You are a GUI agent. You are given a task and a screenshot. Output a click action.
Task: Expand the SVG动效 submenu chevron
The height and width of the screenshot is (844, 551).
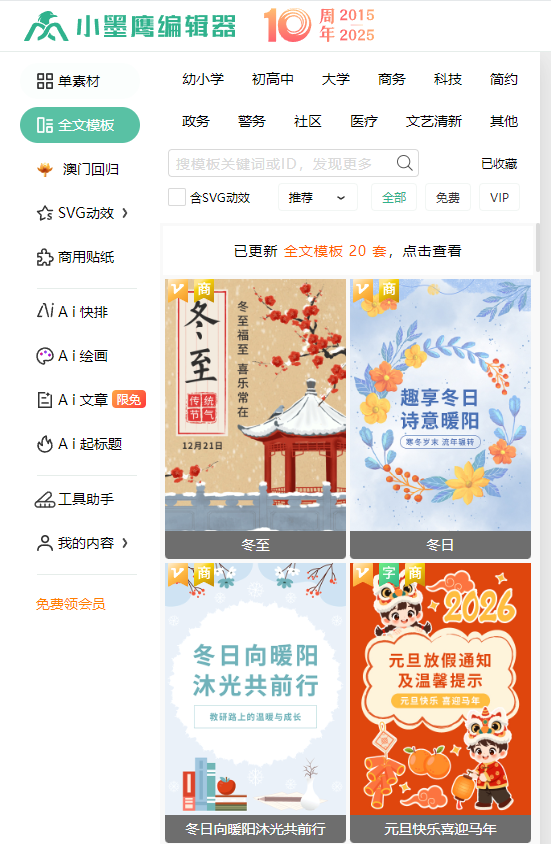point(125,213)
